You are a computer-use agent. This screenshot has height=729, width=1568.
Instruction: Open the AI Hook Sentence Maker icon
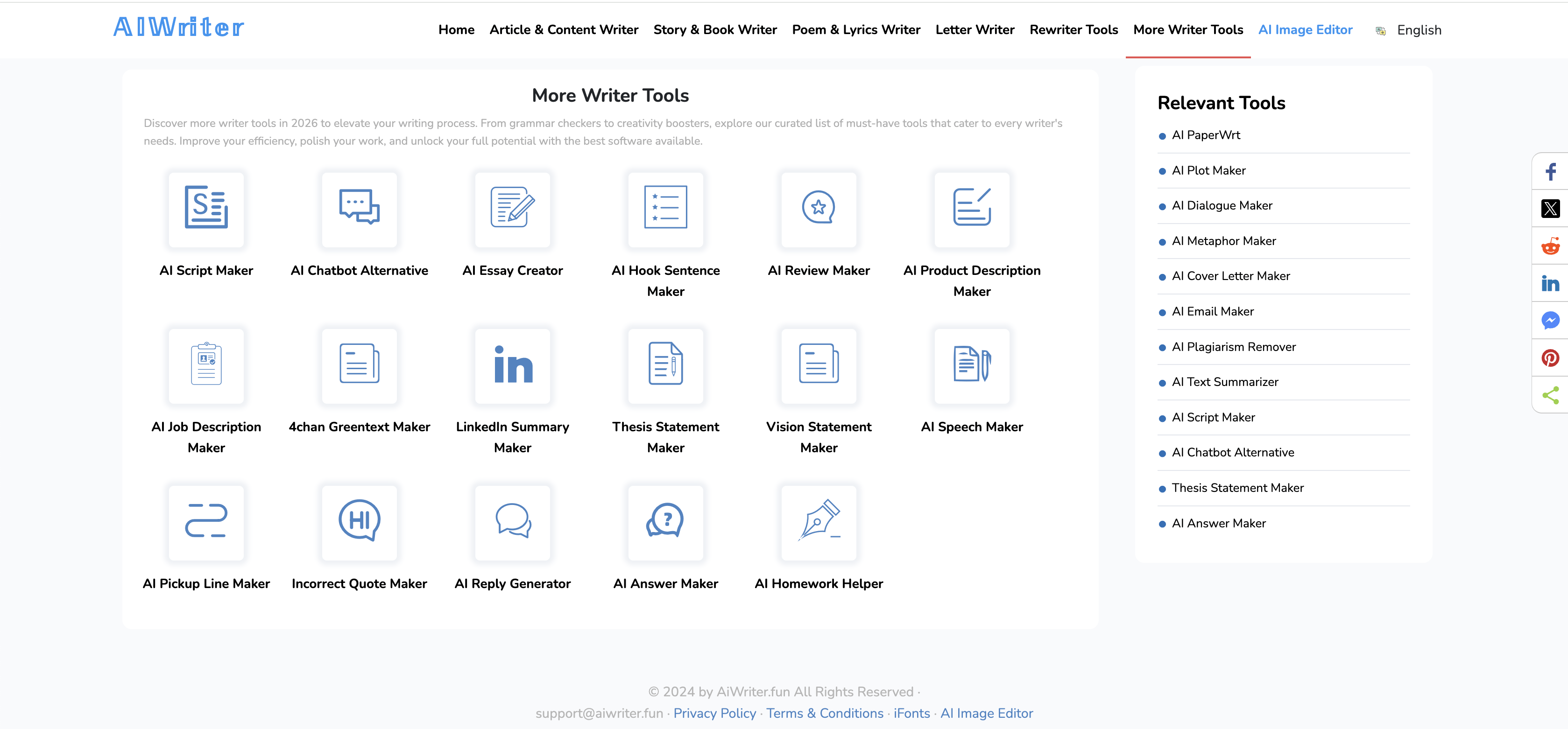click(666, 210)
